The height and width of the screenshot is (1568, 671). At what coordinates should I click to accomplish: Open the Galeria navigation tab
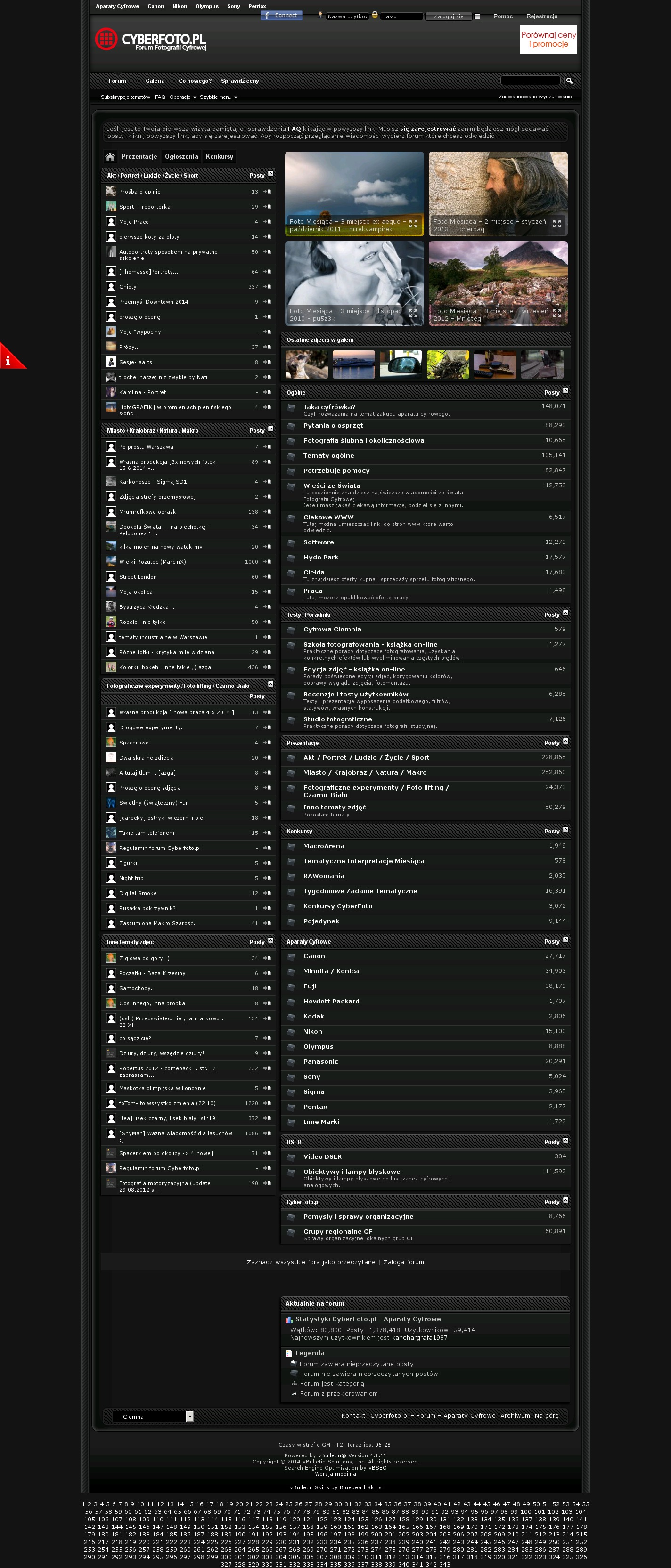click(x=155, y=81)
